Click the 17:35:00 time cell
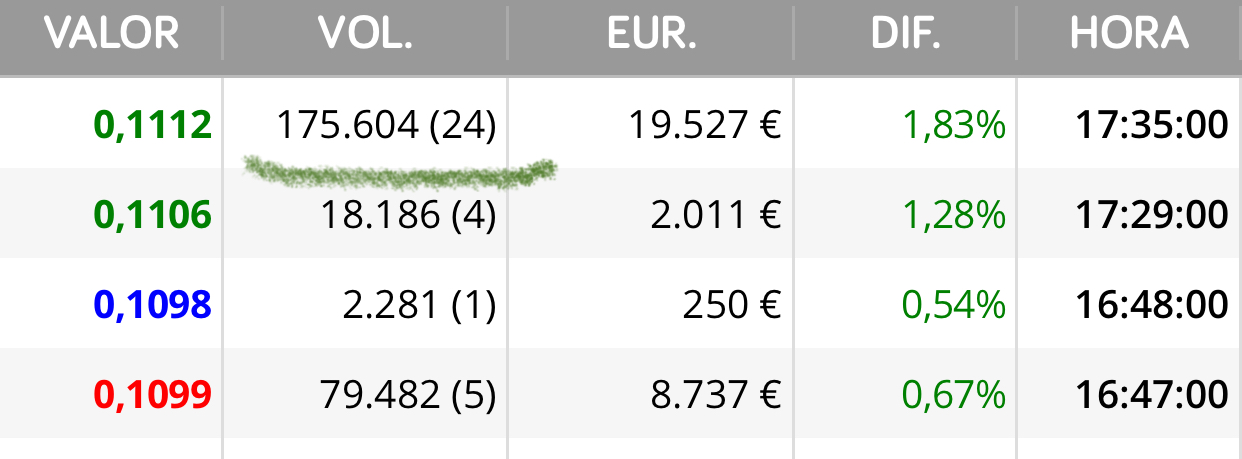 (1152, 125)
